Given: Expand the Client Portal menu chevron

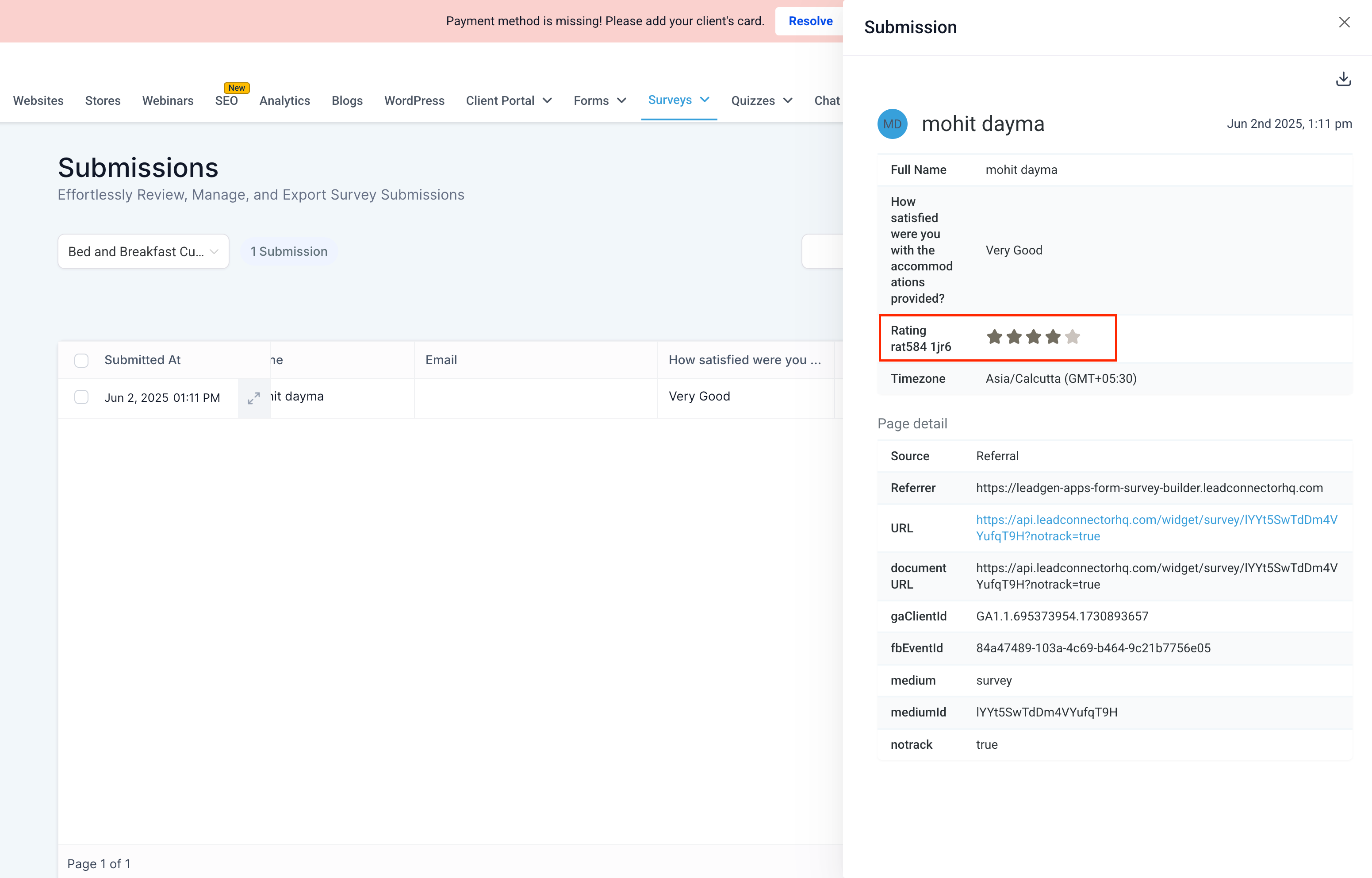Looking at the screenshot, I should 548,101.
